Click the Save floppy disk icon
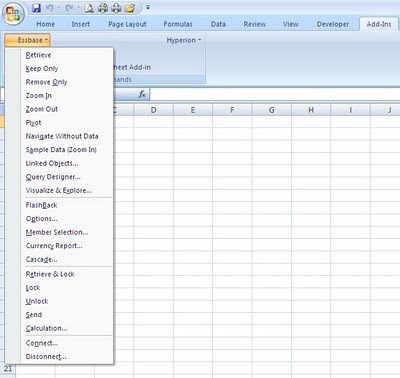The height and width of the screenshot is (378, 400). 36,8
